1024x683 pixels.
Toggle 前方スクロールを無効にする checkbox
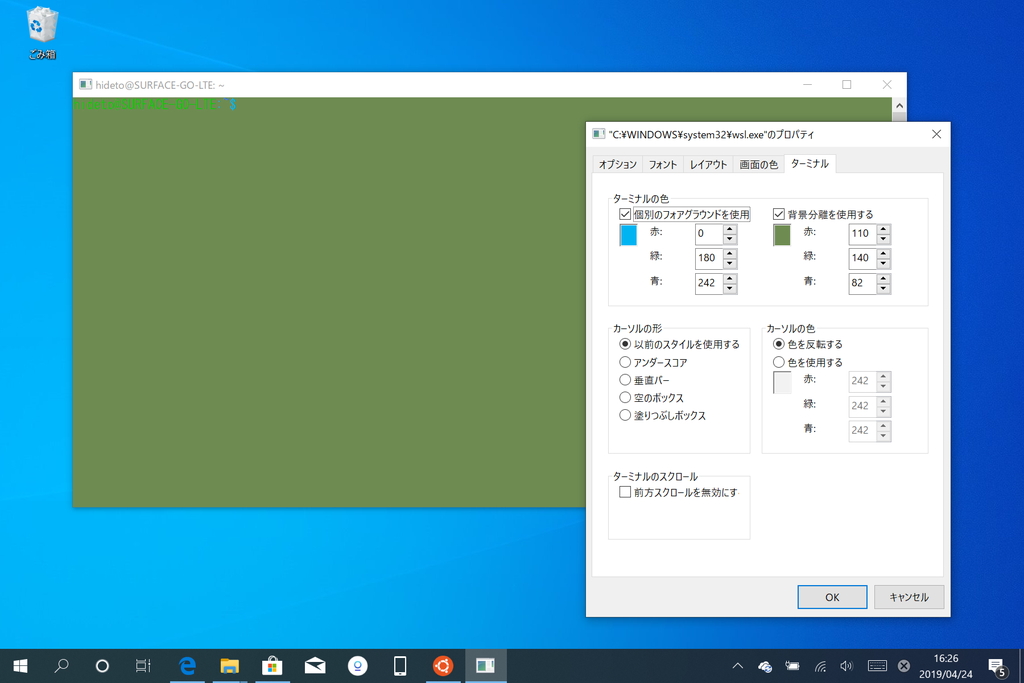(625, 492)
